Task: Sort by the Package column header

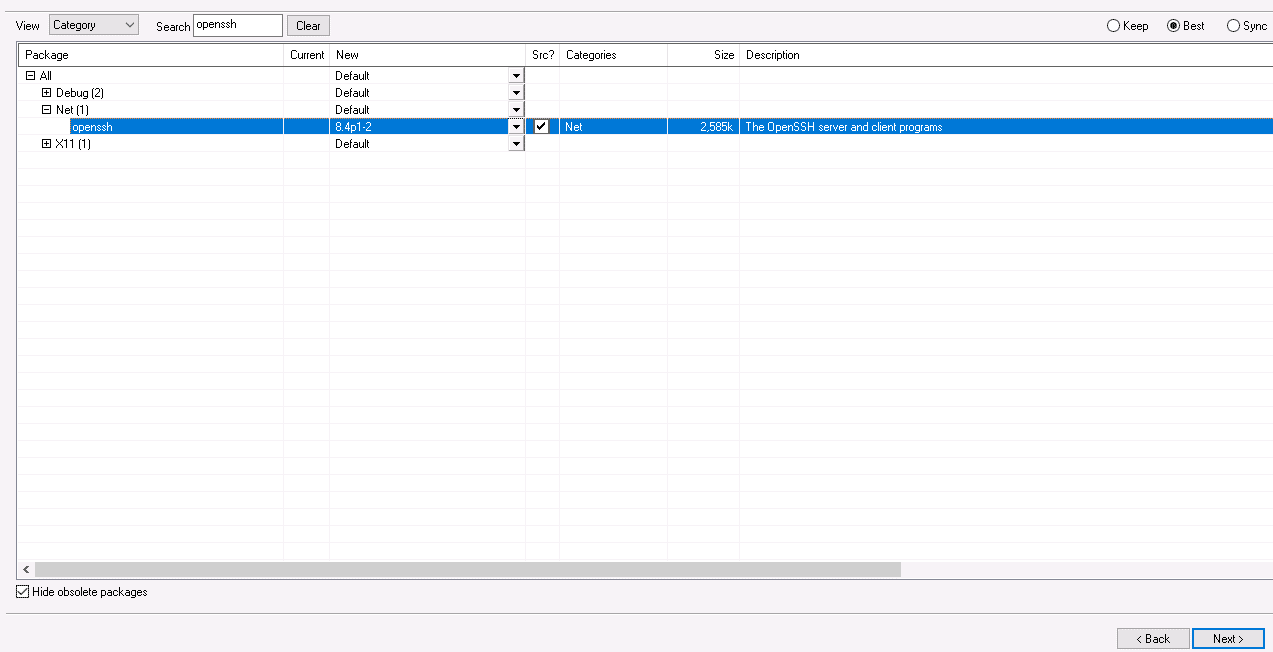Action: [x=151, y=55]
